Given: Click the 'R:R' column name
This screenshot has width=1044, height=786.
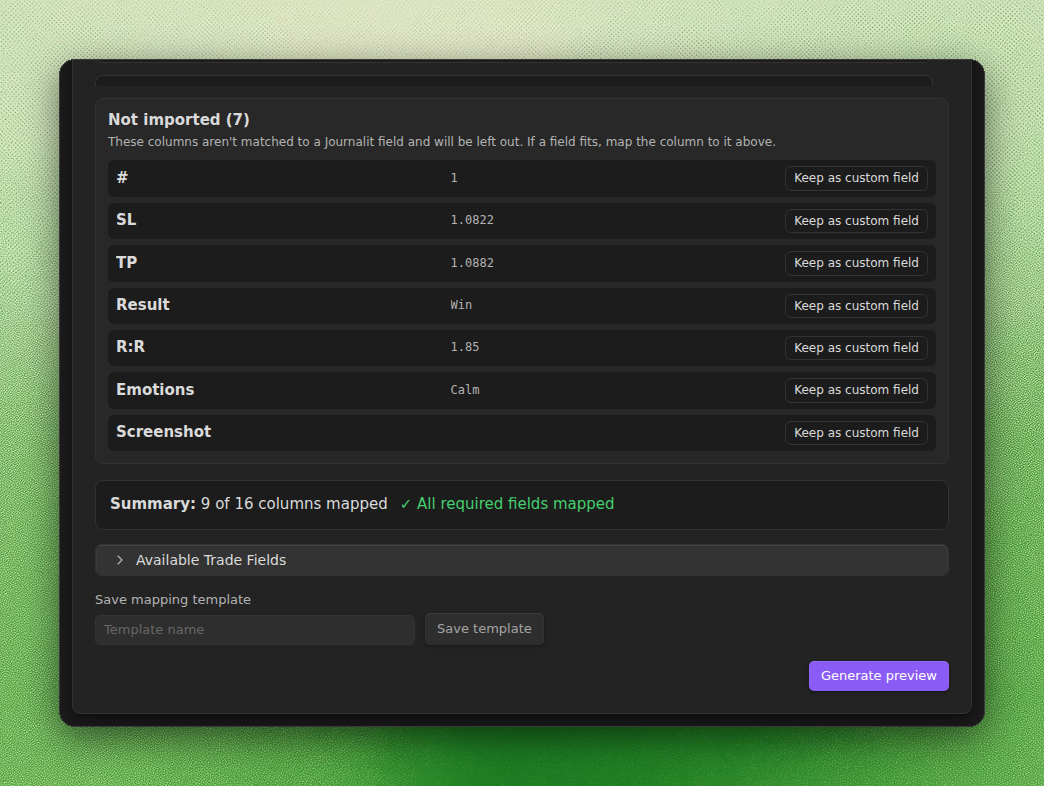Looking at the screenshot, I should click(130, 347).
